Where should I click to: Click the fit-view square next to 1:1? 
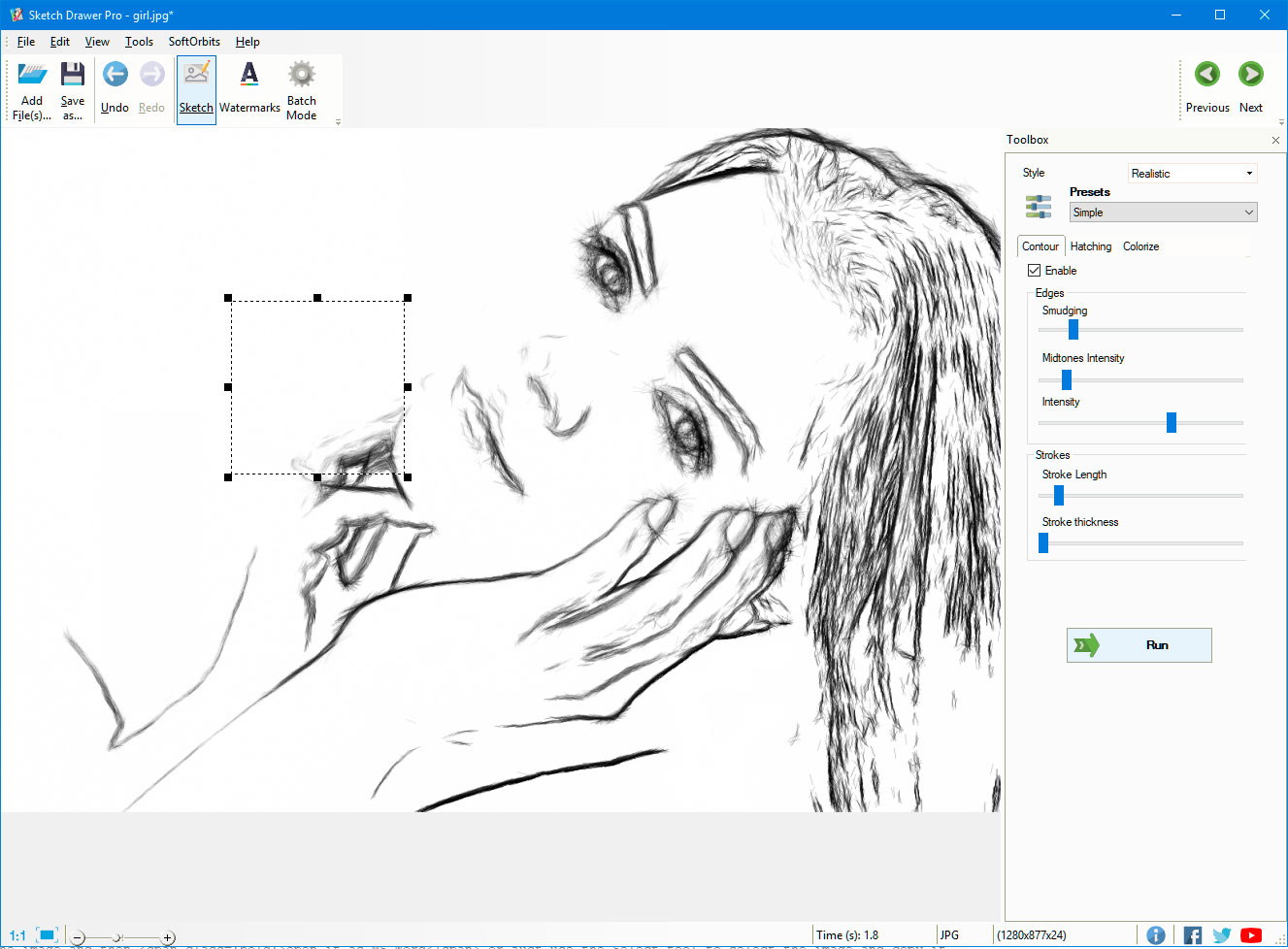(47, 934)
